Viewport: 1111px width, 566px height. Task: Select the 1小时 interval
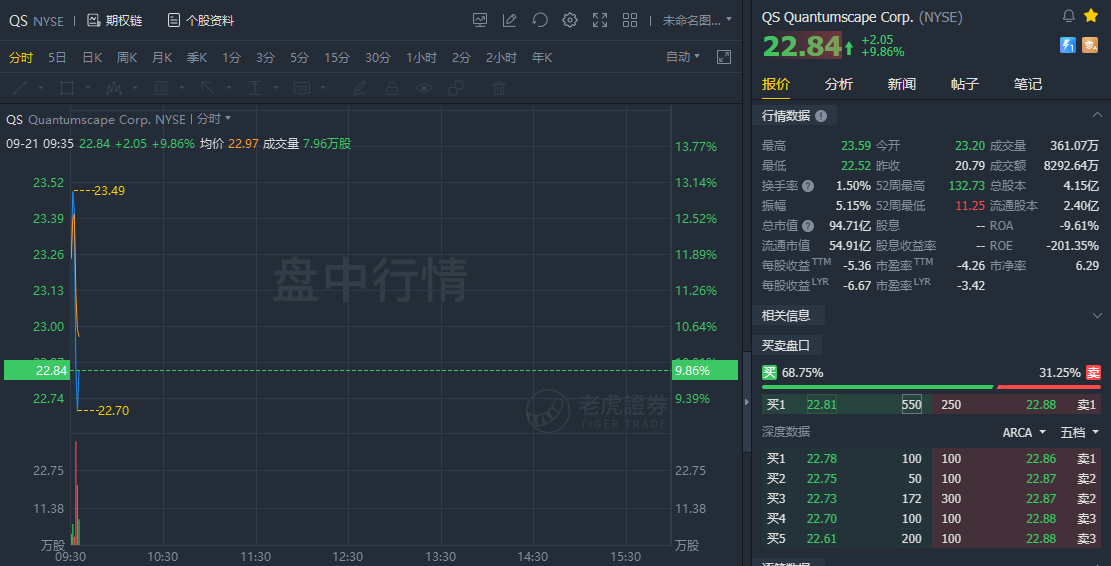tap(421, 58)
